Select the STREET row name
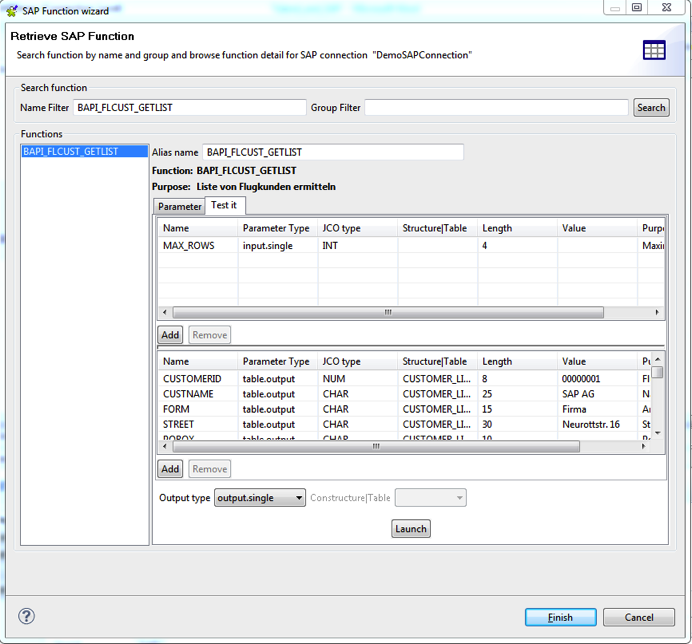The width and height of the screenshot is (692, 644). click(x=178, y=424)
